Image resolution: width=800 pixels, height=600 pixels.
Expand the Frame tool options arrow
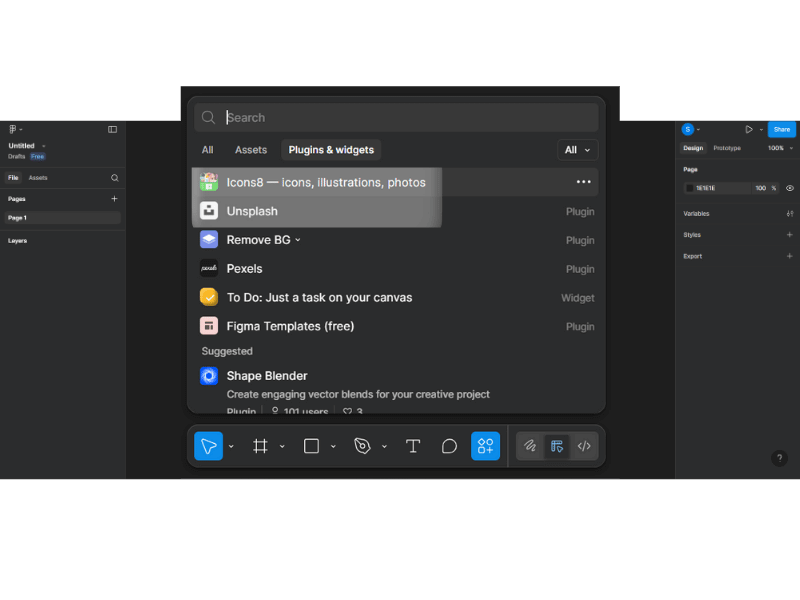282,446
